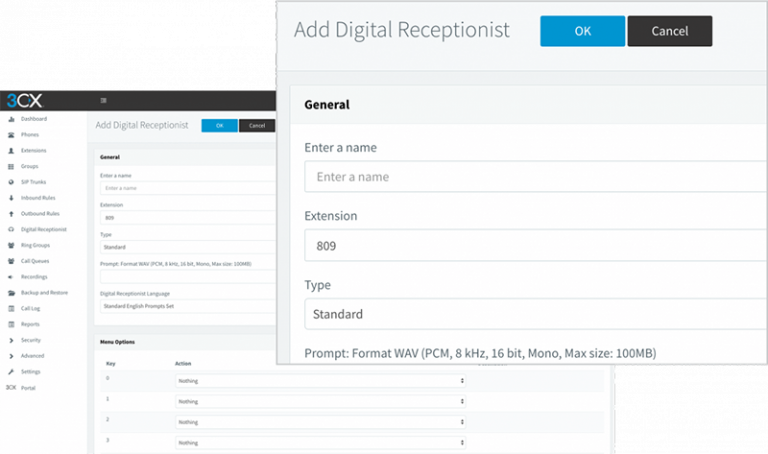Click the Phones icon in the sidebar
Viewport: 768px width, 454px height.
pos(11,135)
